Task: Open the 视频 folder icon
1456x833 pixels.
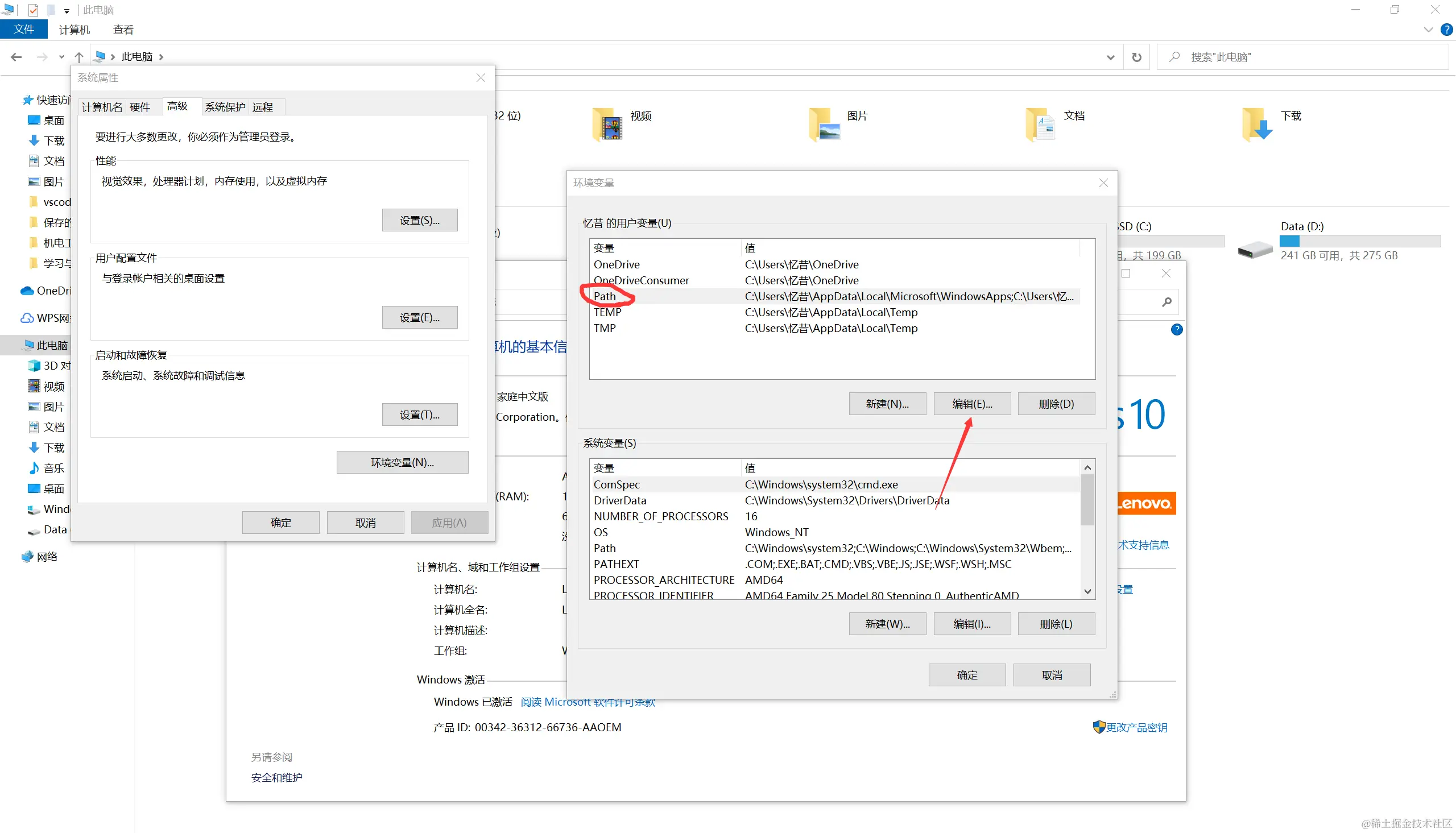Action: click(x=607, y=125)
